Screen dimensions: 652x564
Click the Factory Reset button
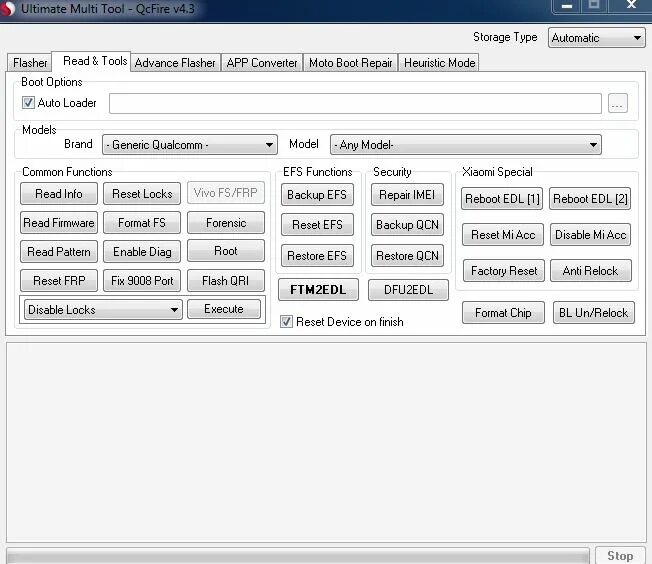pyautogui.click(x=504, y=271)
